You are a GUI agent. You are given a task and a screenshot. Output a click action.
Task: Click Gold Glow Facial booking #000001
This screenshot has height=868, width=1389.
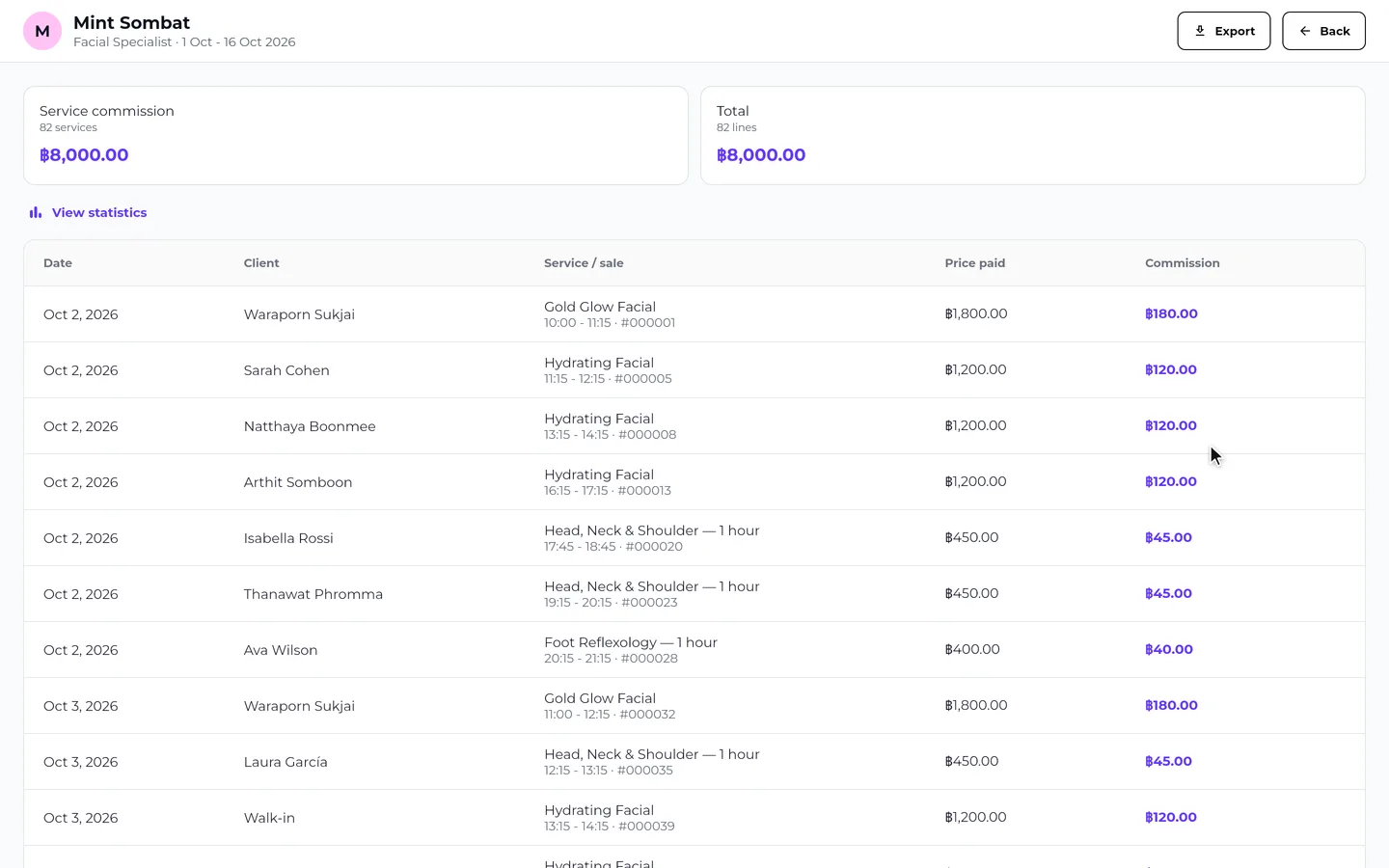pos(610,314)
